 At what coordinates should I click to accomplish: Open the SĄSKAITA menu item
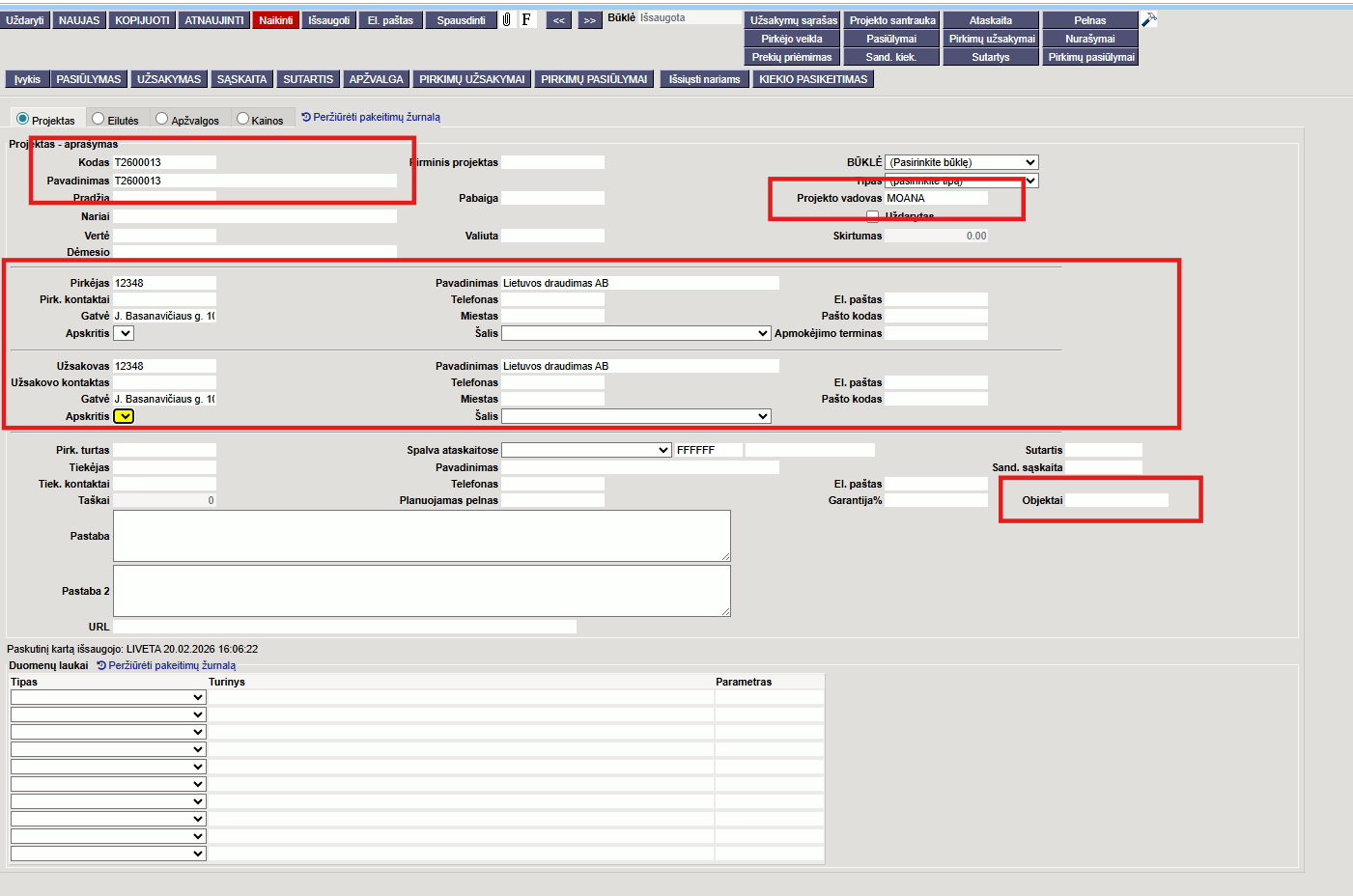click(241, 79)
